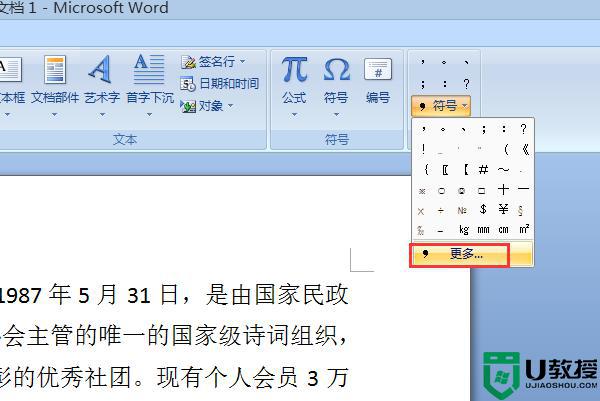Click the 编号 number insert icon

378,70
